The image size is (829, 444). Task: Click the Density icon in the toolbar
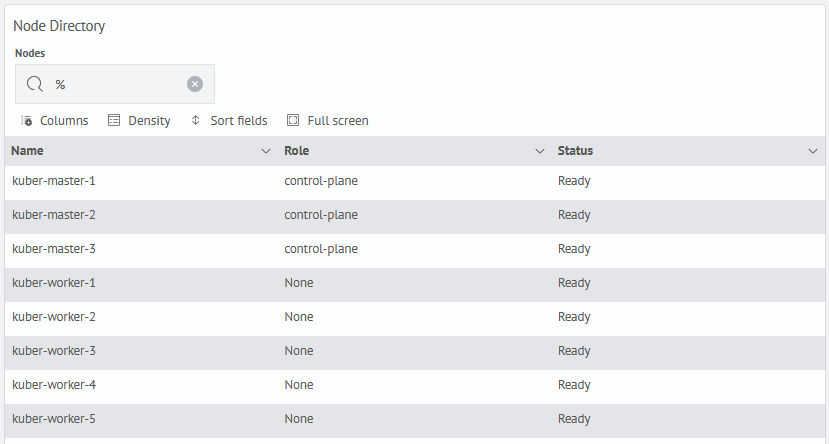click(114, 121)
